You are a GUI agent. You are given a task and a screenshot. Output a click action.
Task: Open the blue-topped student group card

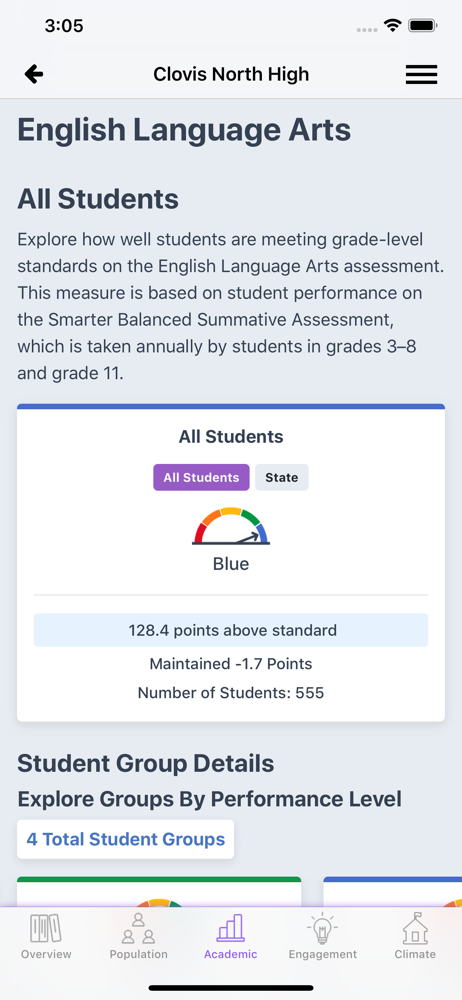click(x=392, y=892)
